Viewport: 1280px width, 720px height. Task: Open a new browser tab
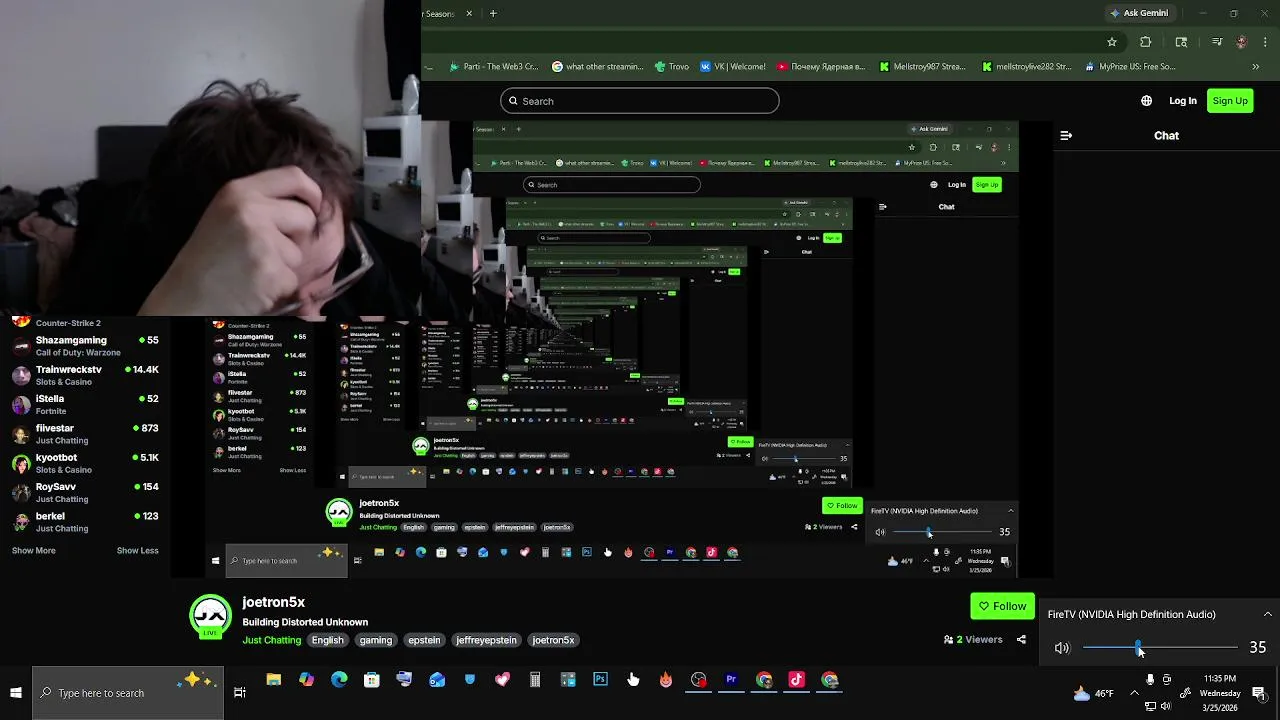[493, 13]
